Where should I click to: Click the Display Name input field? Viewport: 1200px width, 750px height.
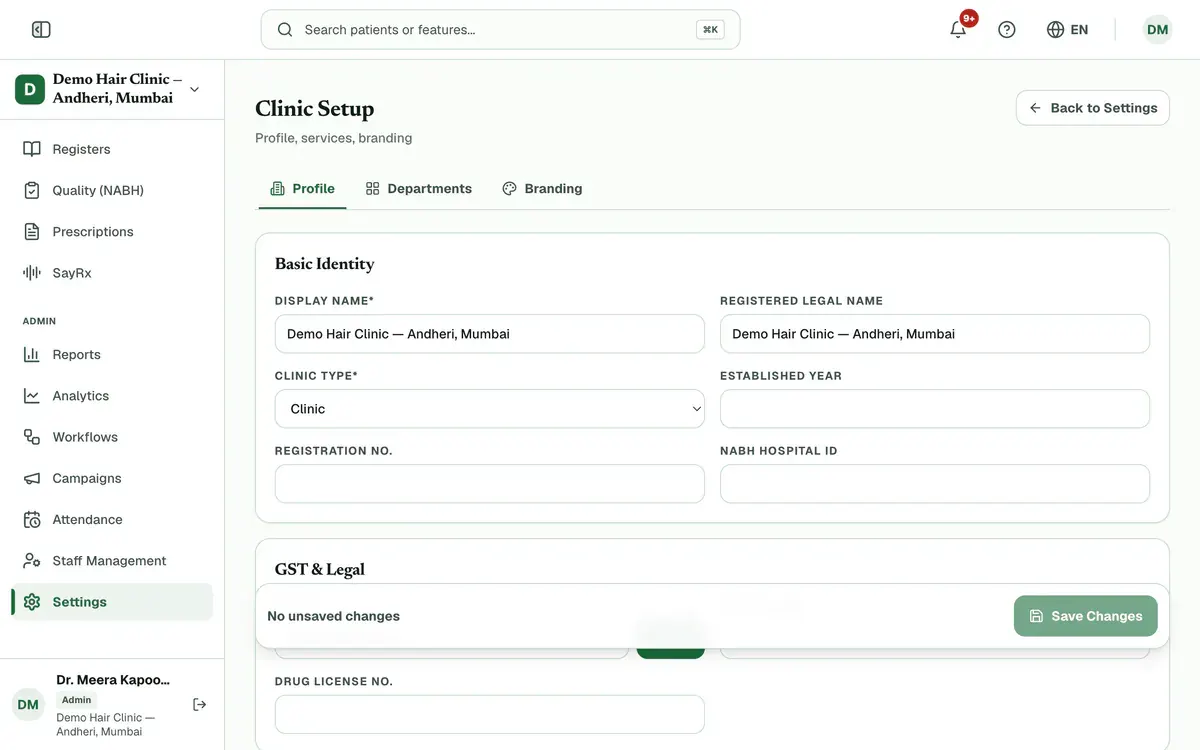490,334
